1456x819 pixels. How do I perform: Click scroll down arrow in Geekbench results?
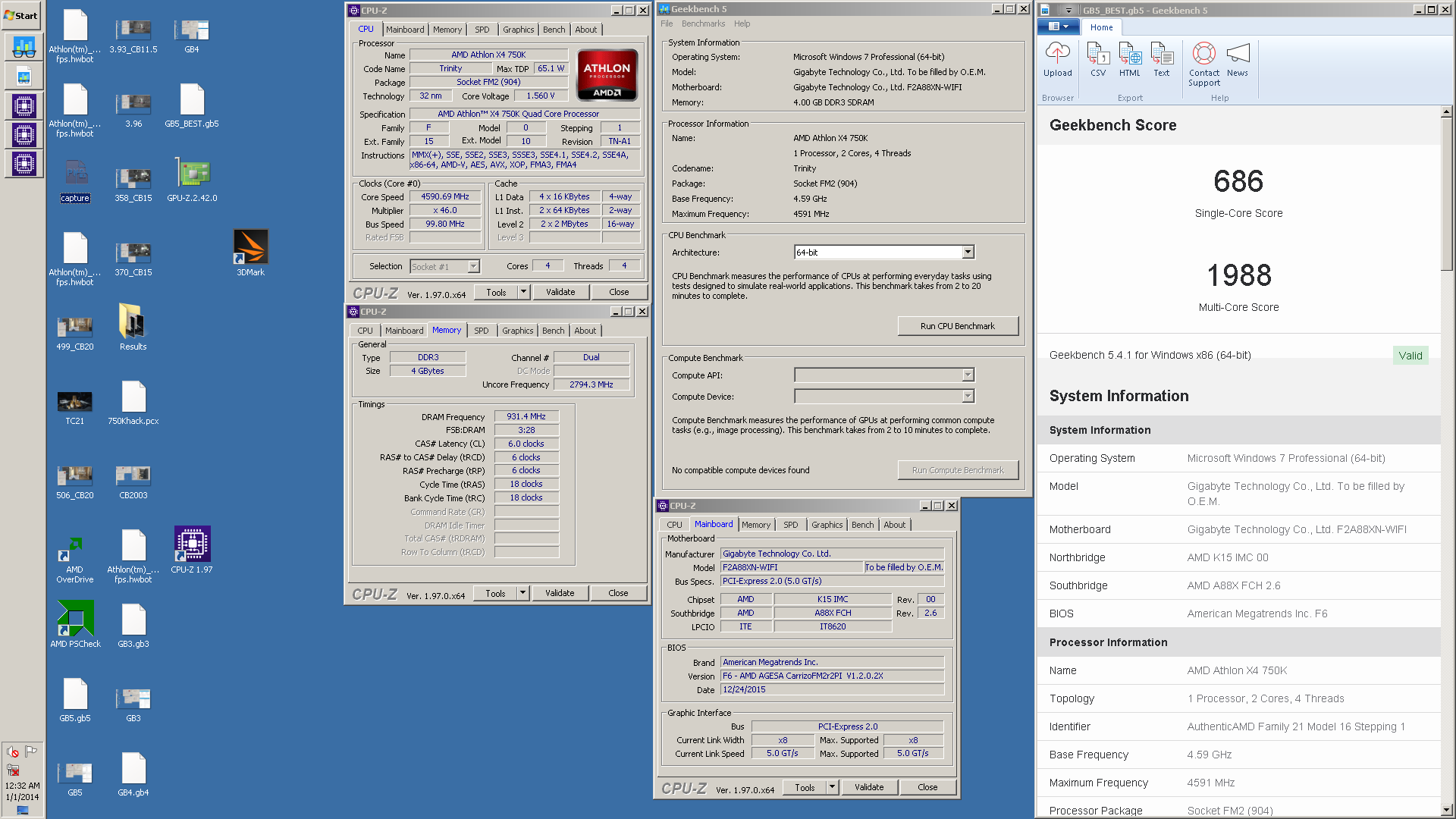pyautogui.click(x=1446, y=810)
